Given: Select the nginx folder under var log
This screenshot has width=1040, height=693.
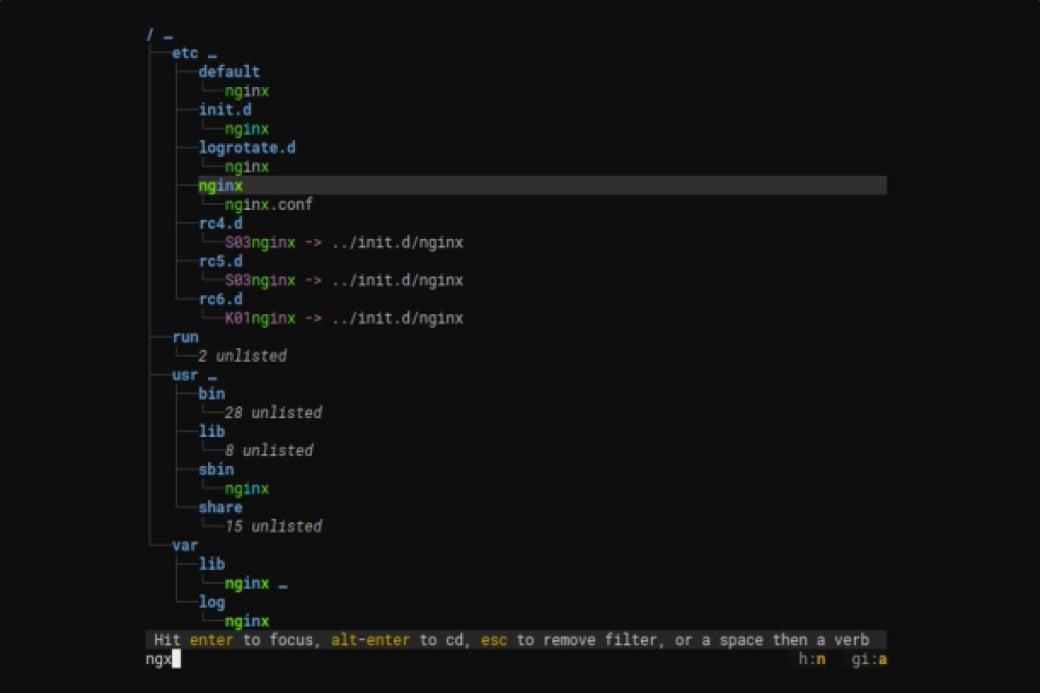Looking at the screenshot, I should coord(247,622).
